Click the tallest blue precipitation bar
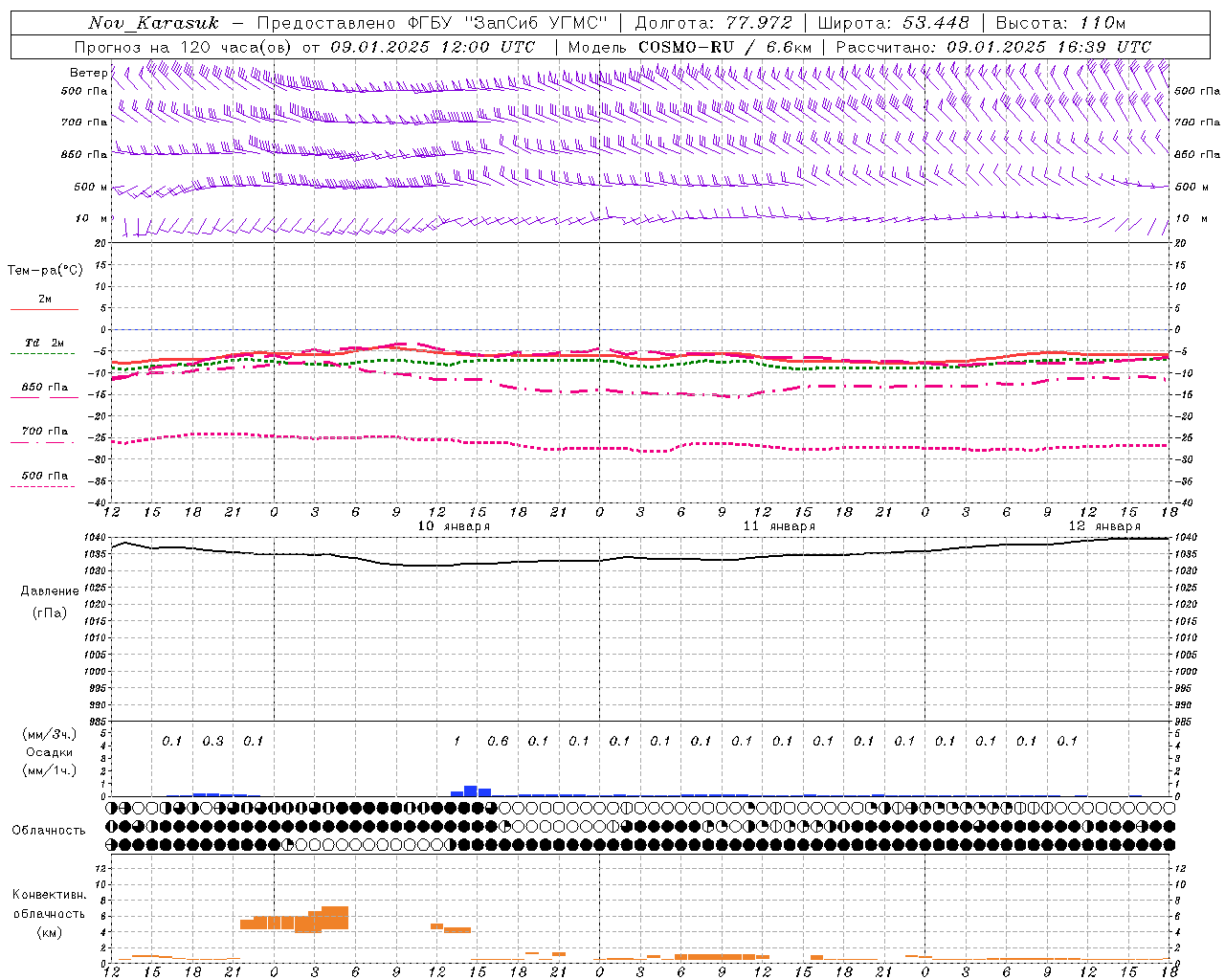The width and height of the screenshot is (1225, 980). tap(471, 791)
